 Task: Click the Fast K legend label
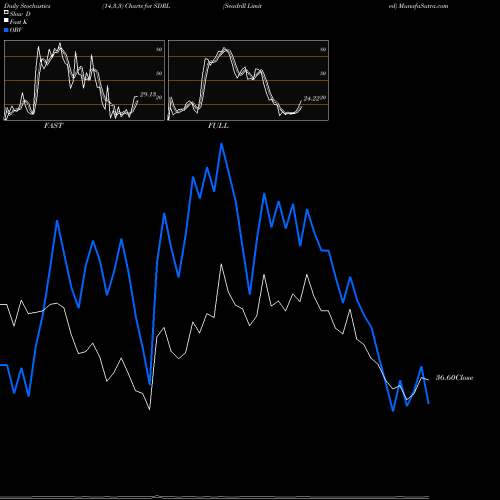click(19, 22)
